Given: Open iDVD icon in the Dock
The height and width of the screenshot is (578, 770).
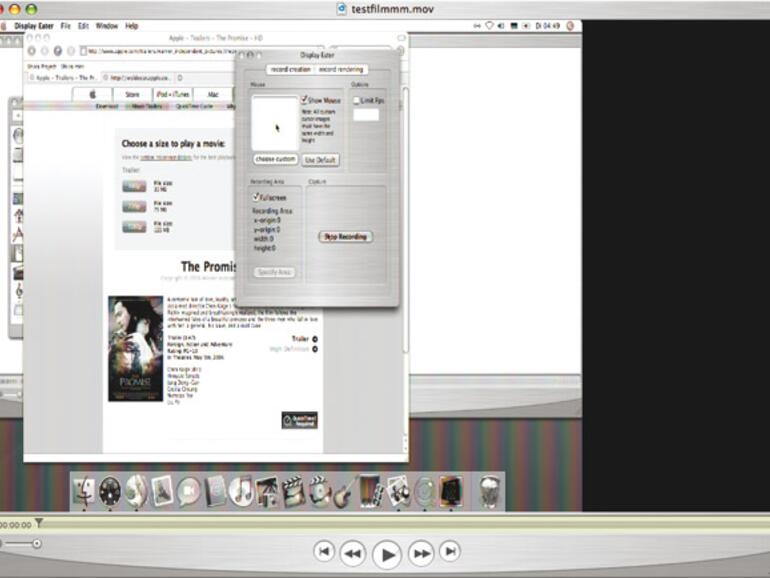Looking at the screenshot, I should [x=319, y=491].
